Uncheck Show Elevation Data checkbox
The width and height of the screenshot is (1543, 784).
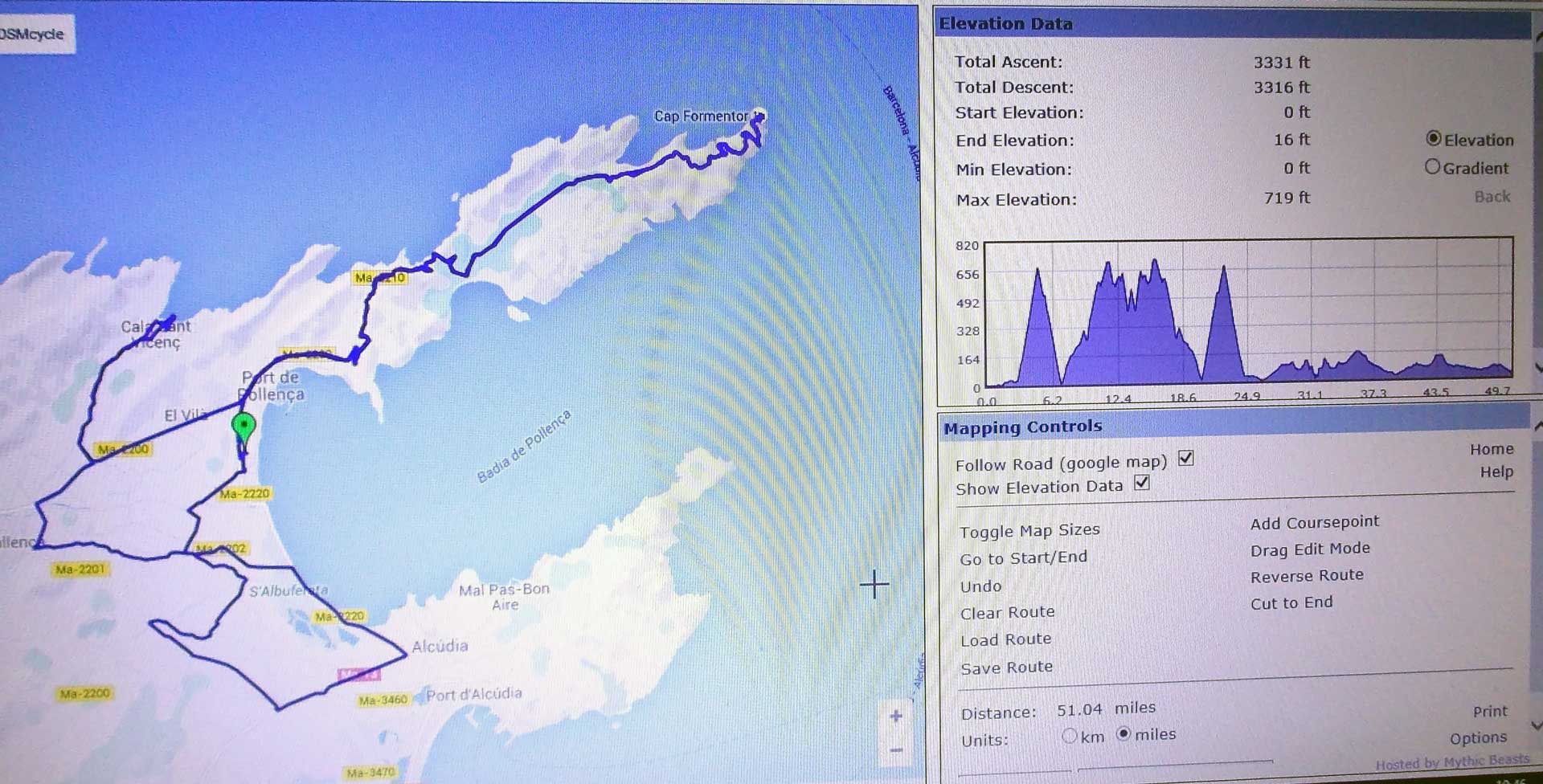[1142, 483]
